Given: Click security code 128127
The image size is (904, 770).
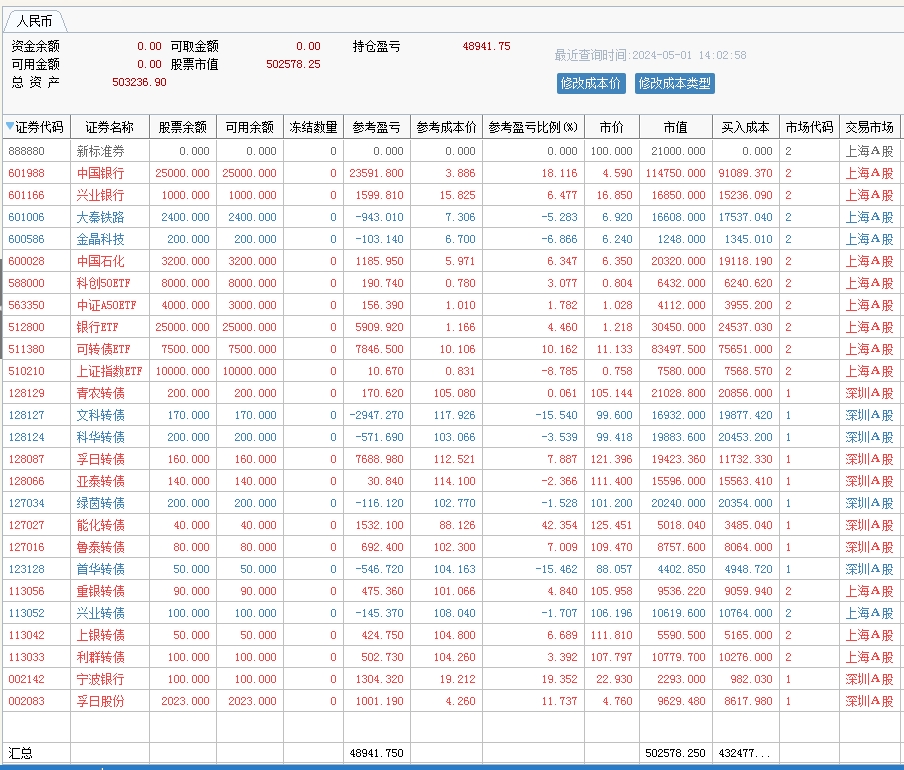Looking at the screenshot, I should click(27, 415).
